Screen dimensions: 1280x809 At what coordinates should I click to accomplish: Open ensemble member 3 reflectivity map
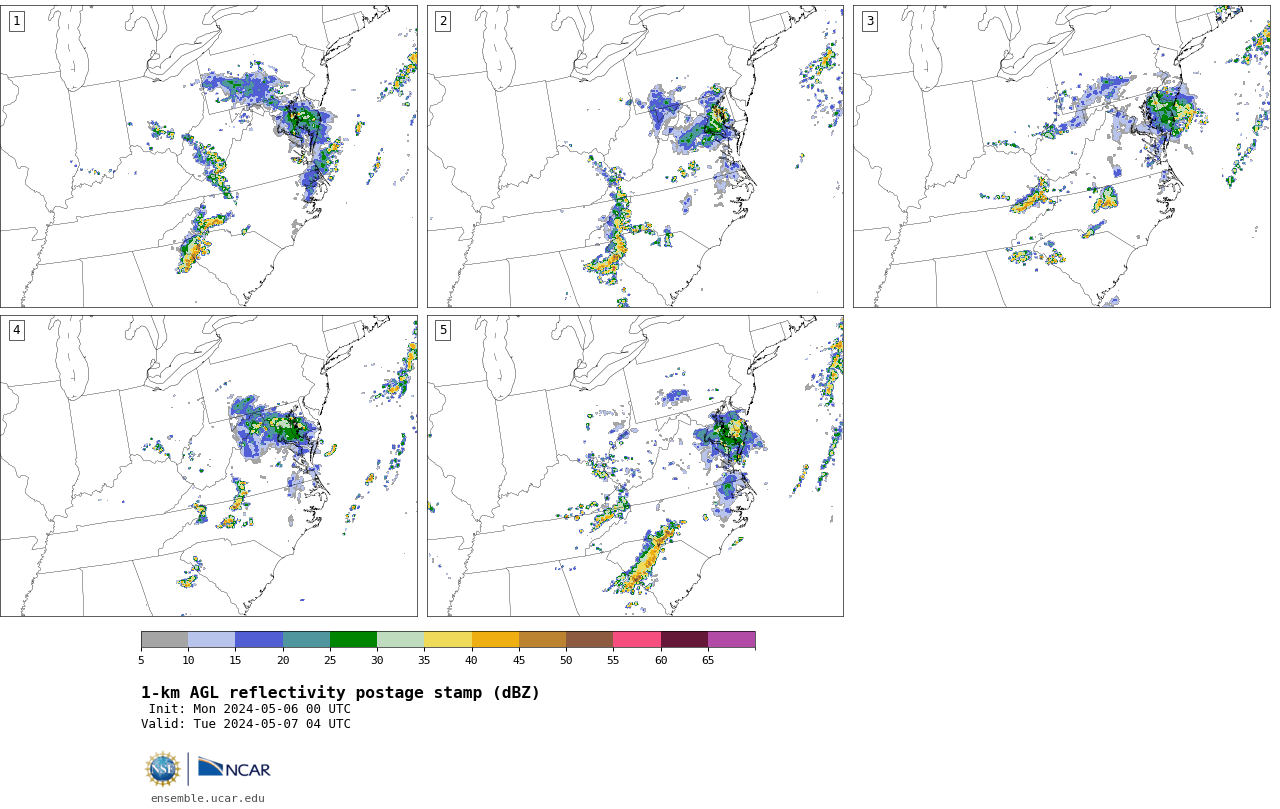click(1062, 156)
